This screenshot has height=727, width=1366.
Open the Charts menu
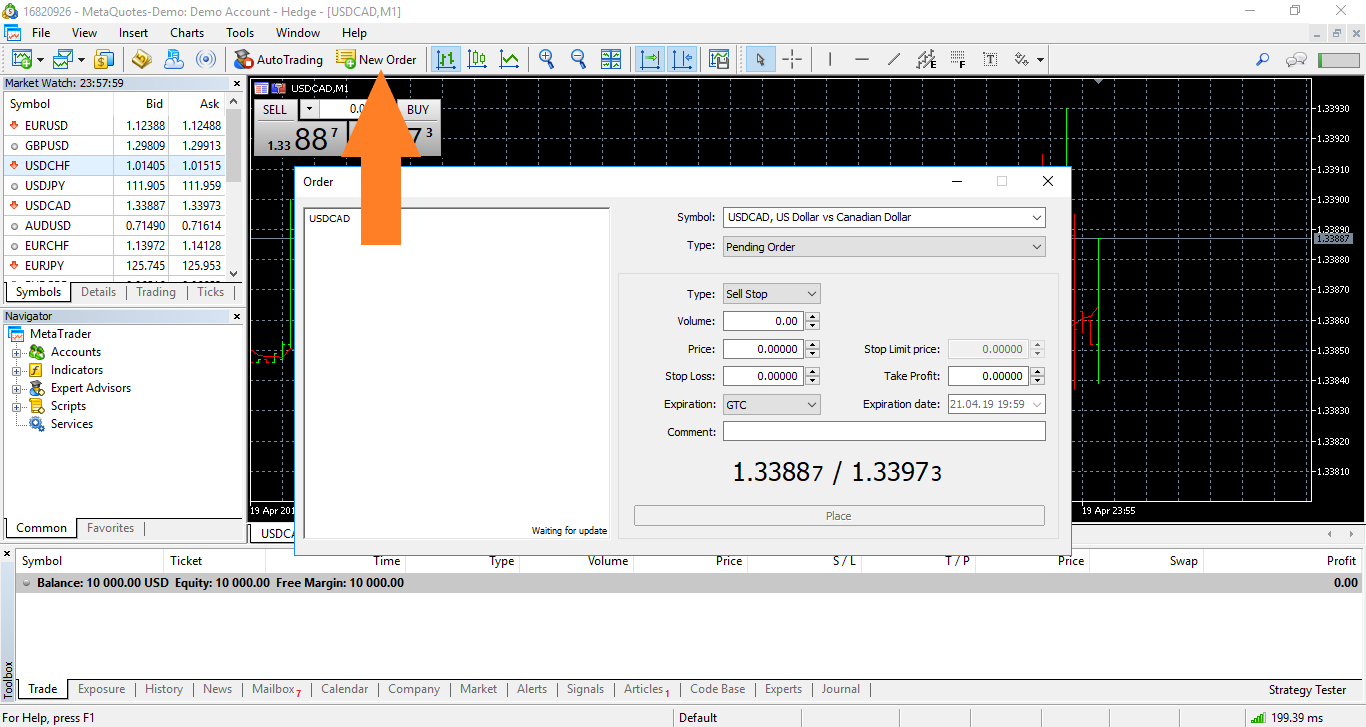[187, 33]
